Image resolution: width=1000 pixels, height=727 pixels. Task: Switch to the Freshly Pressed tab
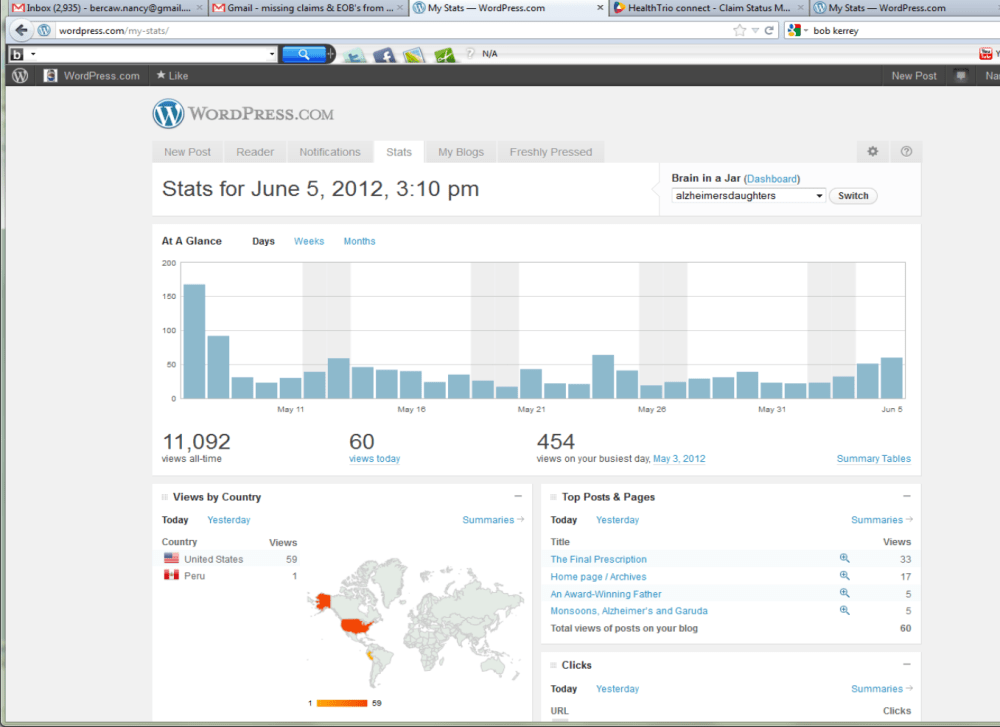coord(550,152)
